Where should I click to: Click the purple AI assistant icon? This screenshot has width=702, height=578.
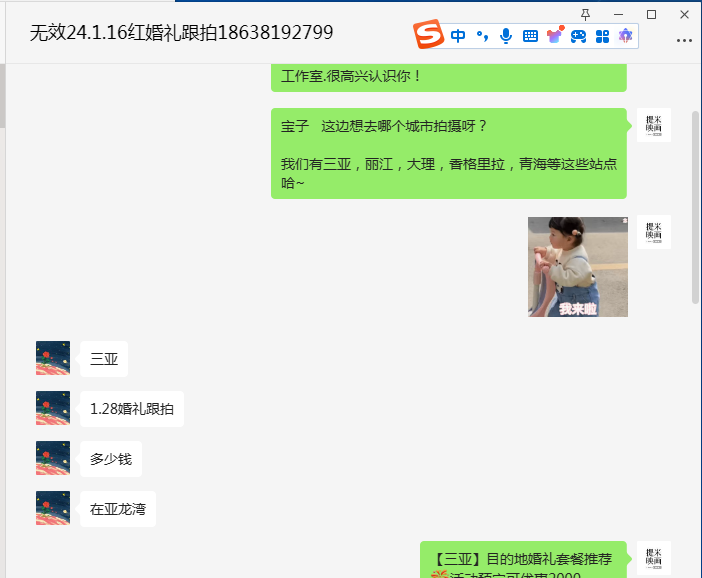click(625, 35)
